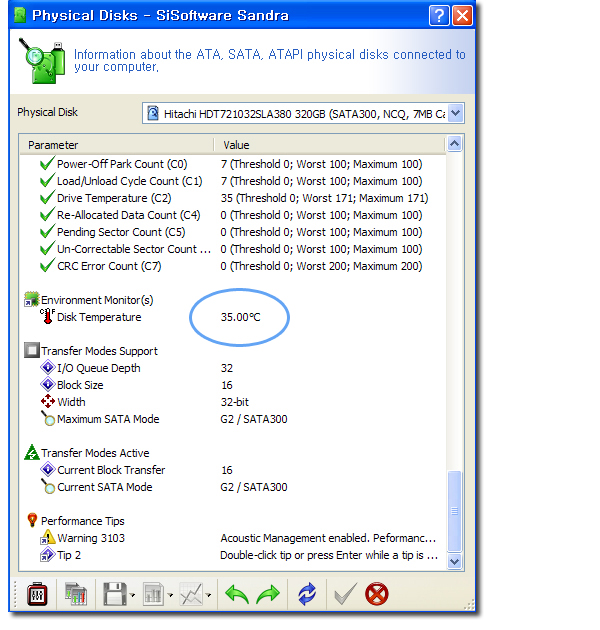Viewport: 600px width, 630px height.
Task: Click the Current Block Transfer diamond icon
Action: tap(48, 469)
